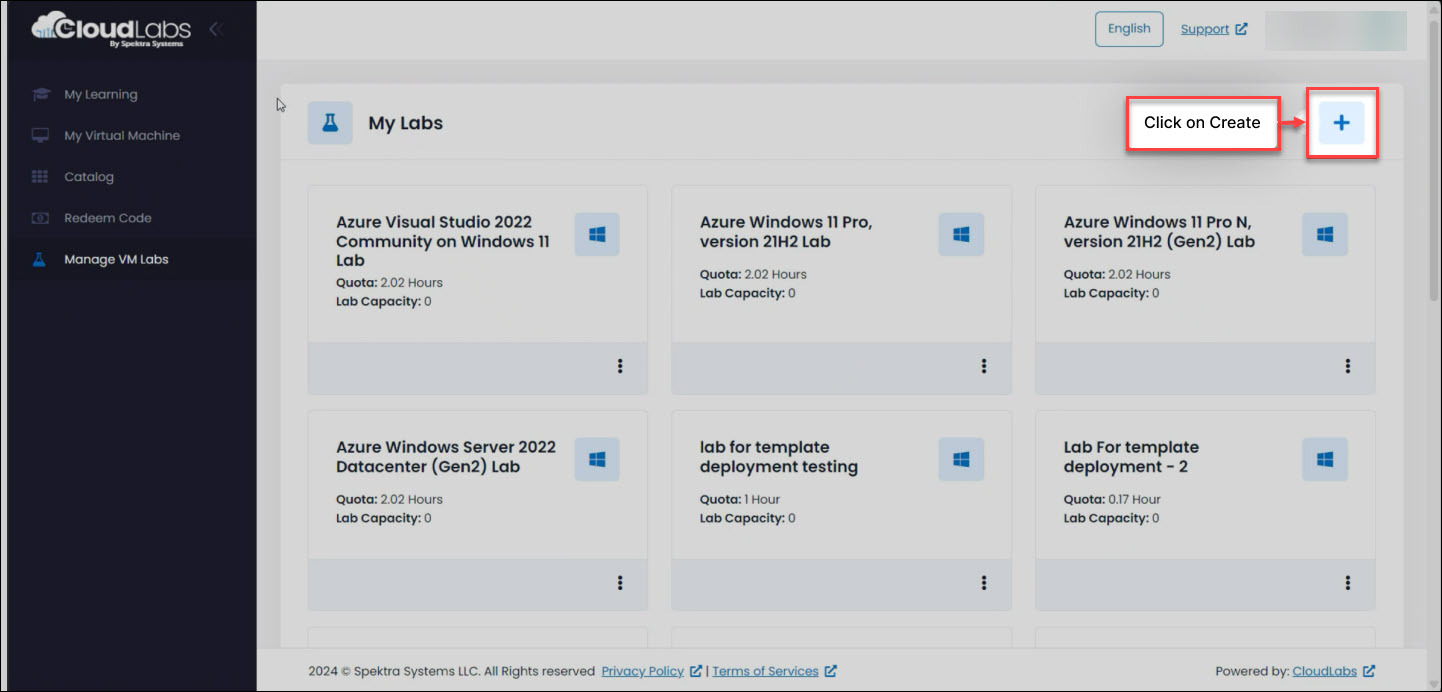This screenshot has height=692, width=1442.
Task: Click Manage VM Labs flask icon
Action: (40, 259)
